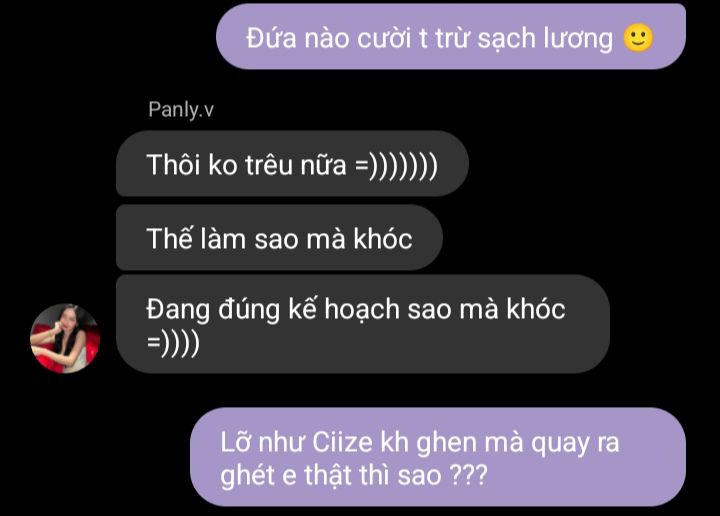Screen dimensions: 720x516
Task: Click 'quay ra' in the bottom purple bubble
Action: (575, 444)
